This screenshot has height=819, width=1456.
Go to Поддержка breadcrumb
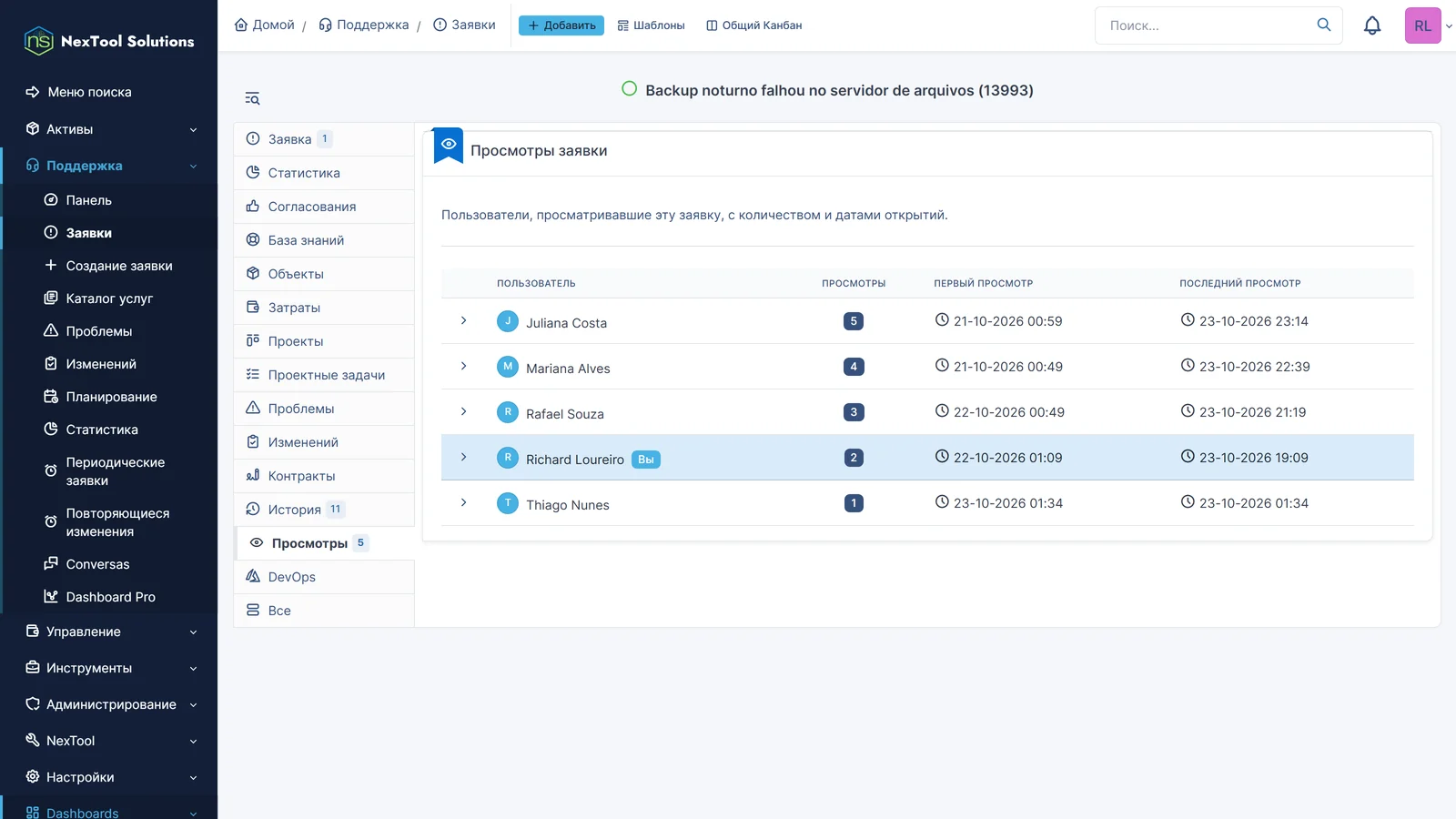pos(364,25)
